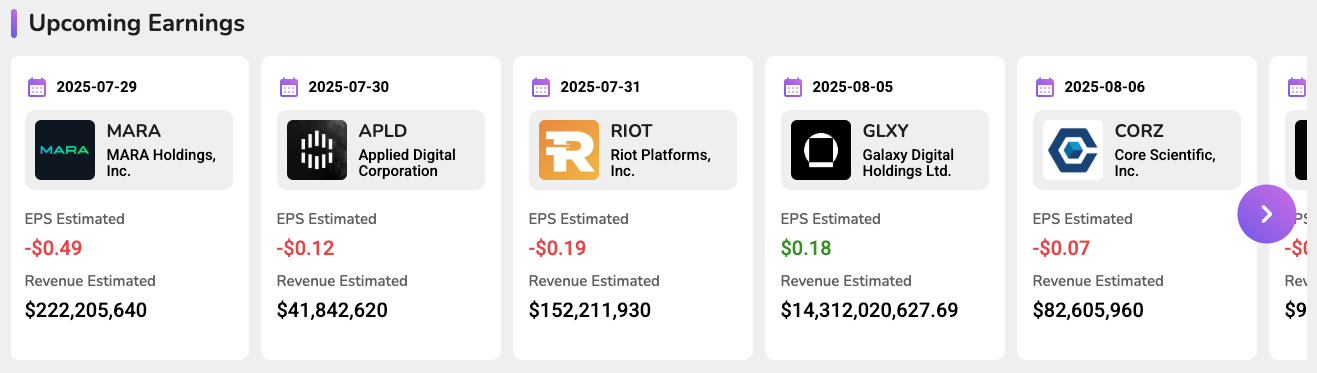The image size is (1317, 373).
Task: Click calendar icon beside 2025-08-05
Action: [793, 87]
